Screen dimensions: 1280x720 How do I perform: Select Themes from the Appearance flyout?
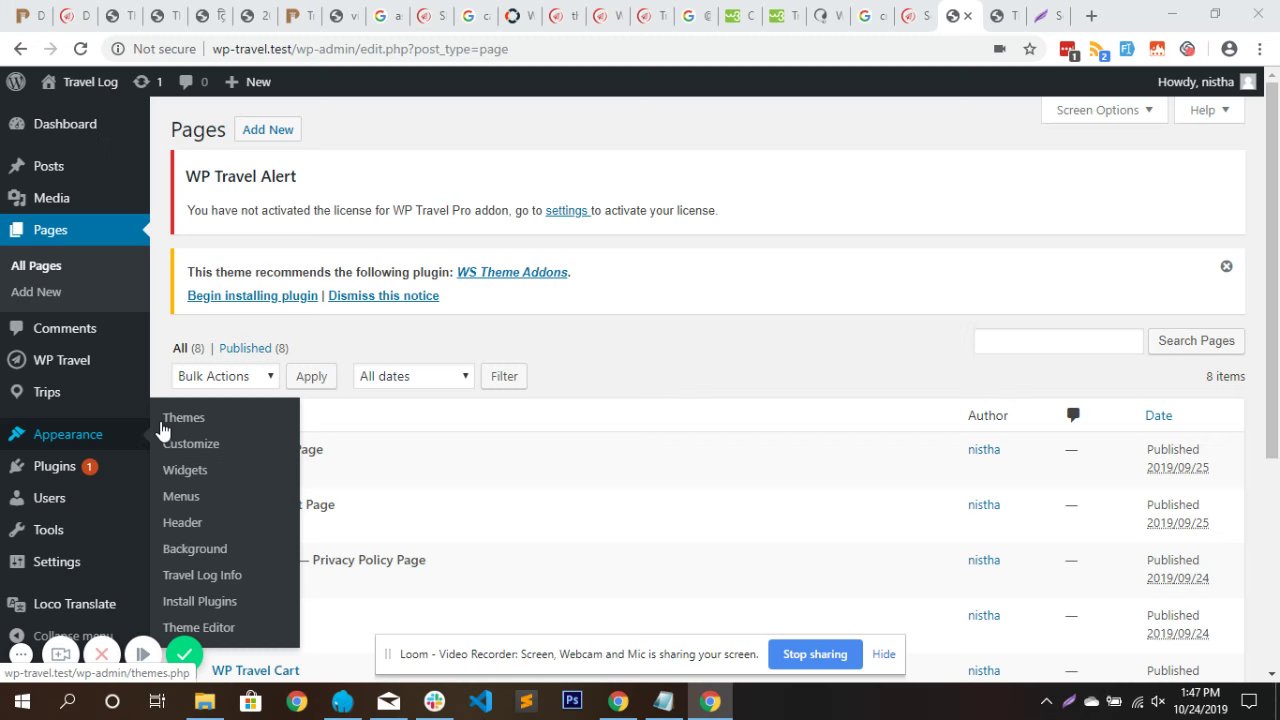click(x=183, y=418)
